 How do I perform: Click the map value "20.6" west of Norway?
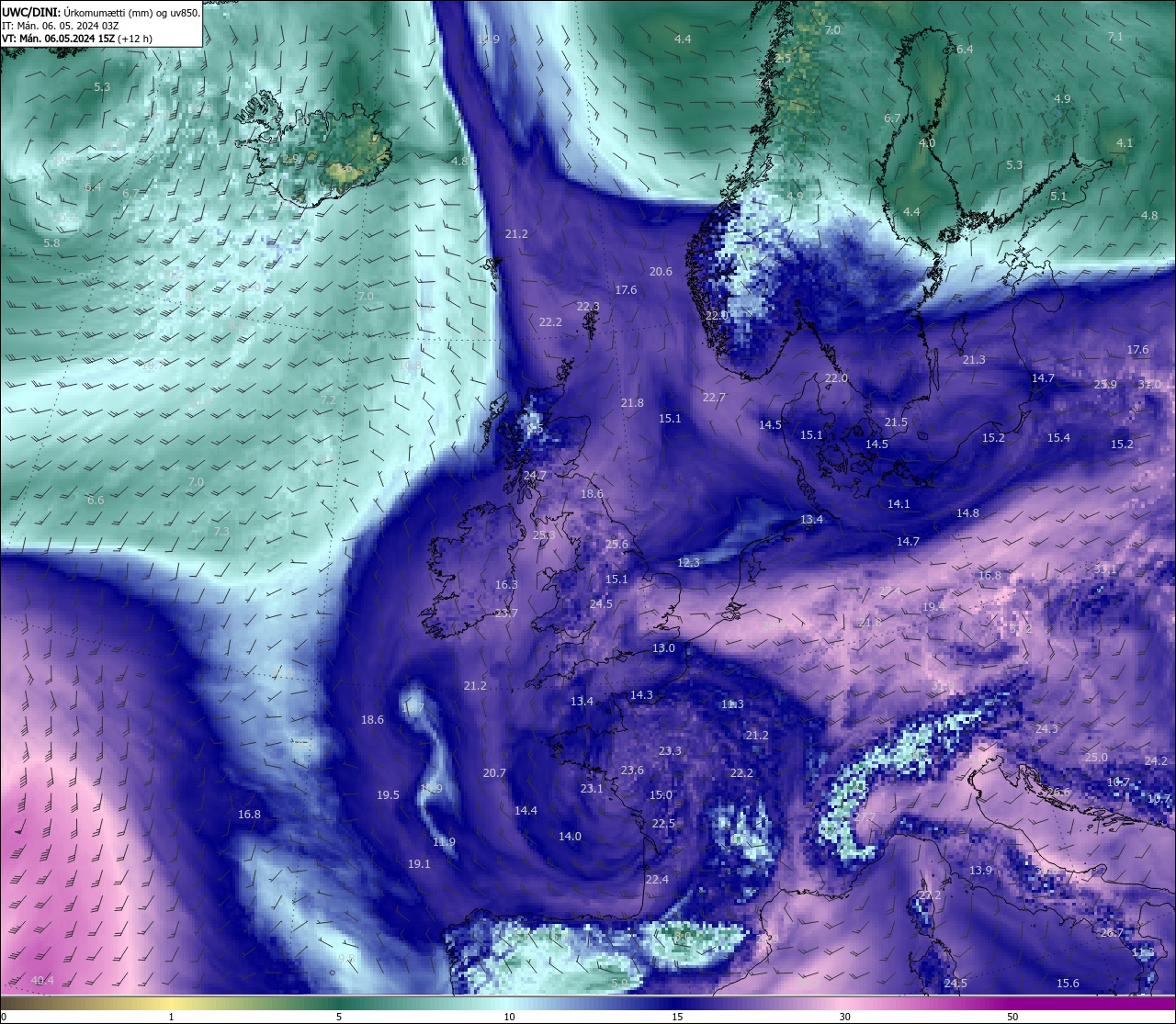pyautogui.click(x=661, y=271)
